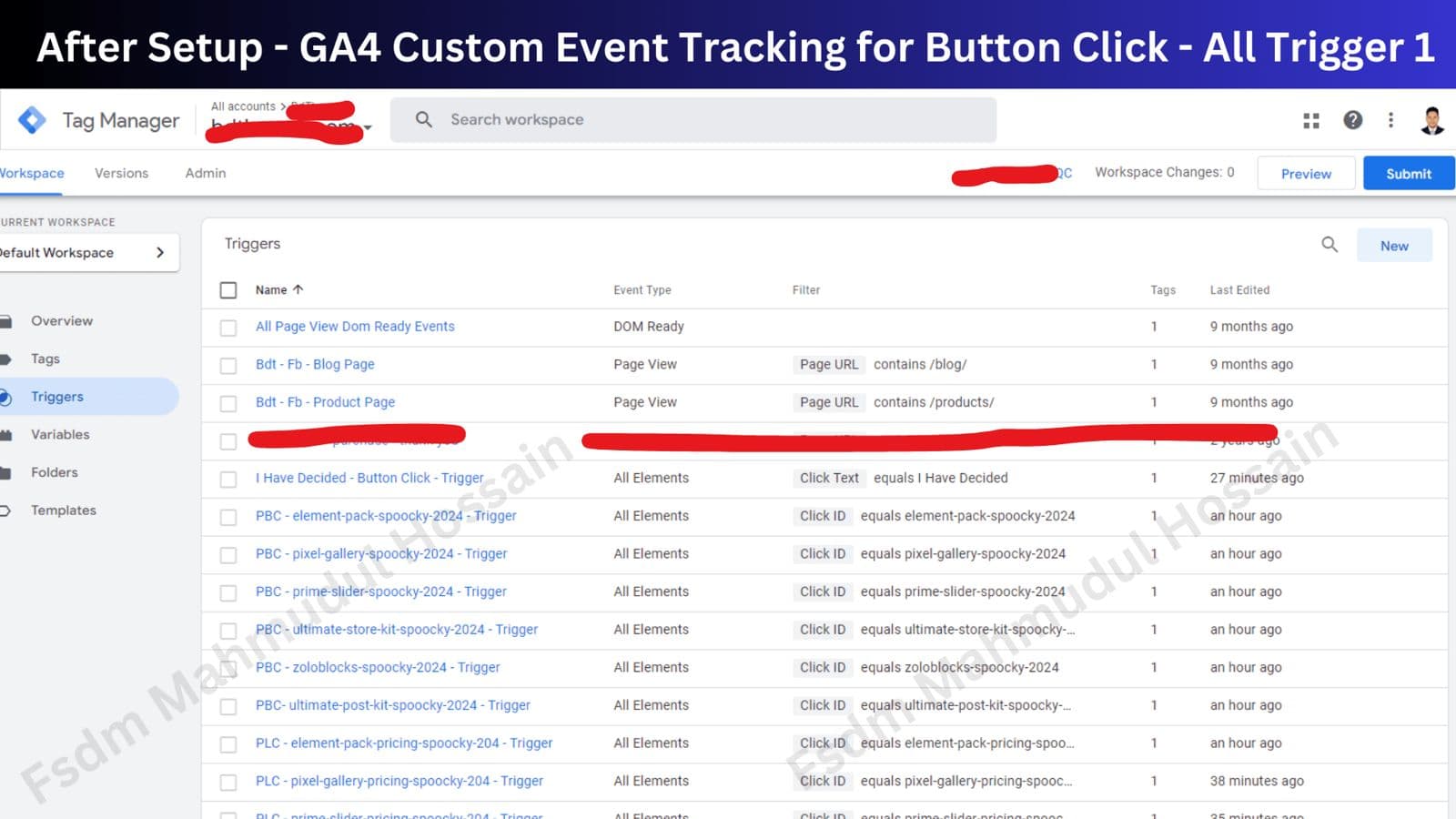Open All Page View Dom Ready Events trigger
Screen dimensions: 1456x819
point(355,326)
